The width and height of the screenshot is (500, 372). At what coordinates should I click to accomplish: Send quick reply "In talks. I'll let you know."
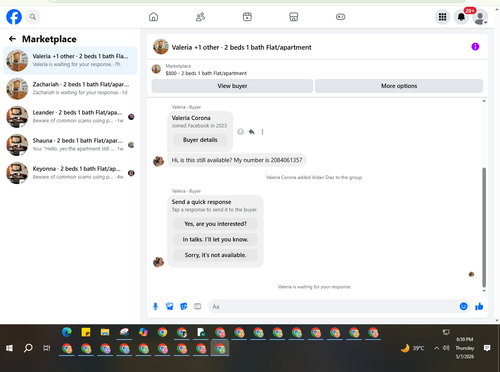click(215, 239)
